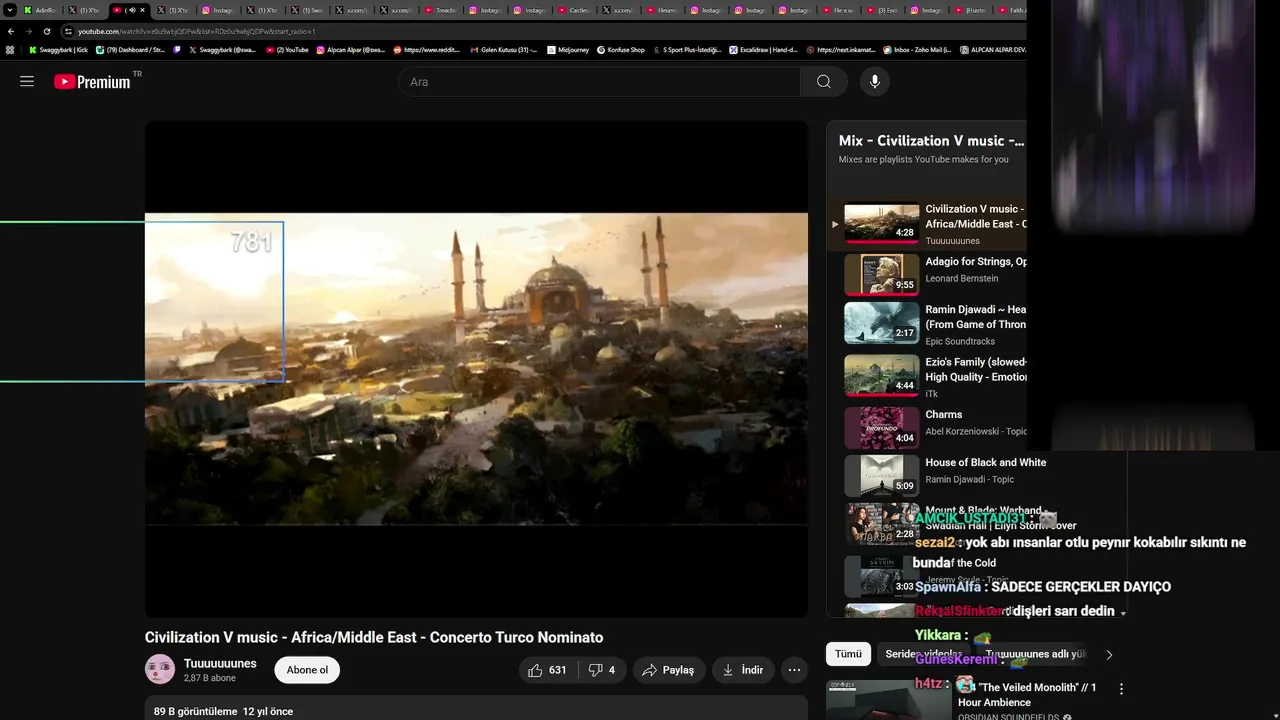Open the tab search dropdown arrow
This screenshot has height=720, width=1280.
tap(10, 10)
